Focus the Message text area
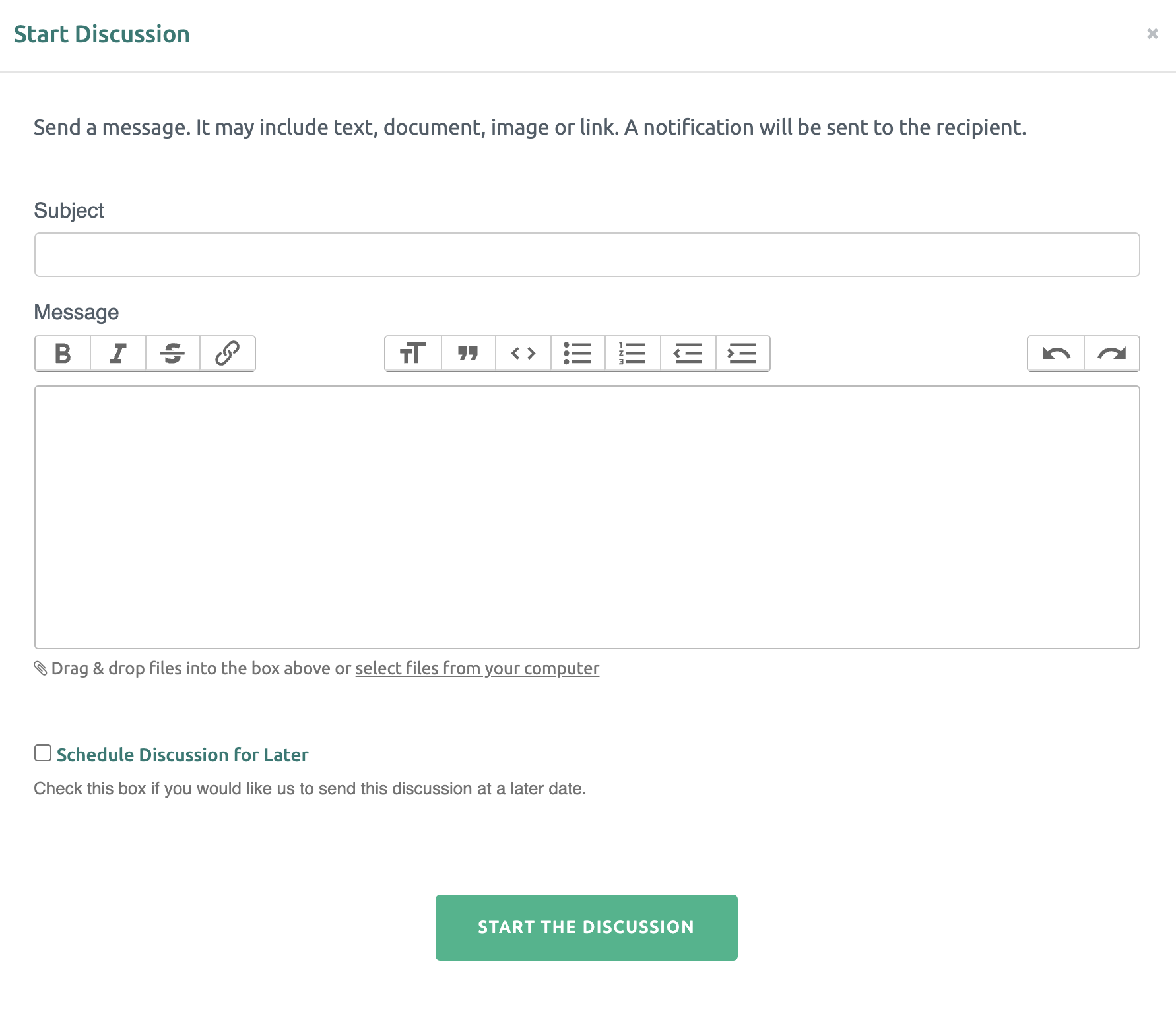Image resolution: width=1176 pixels, height=1024 pixels. point(587,517)
